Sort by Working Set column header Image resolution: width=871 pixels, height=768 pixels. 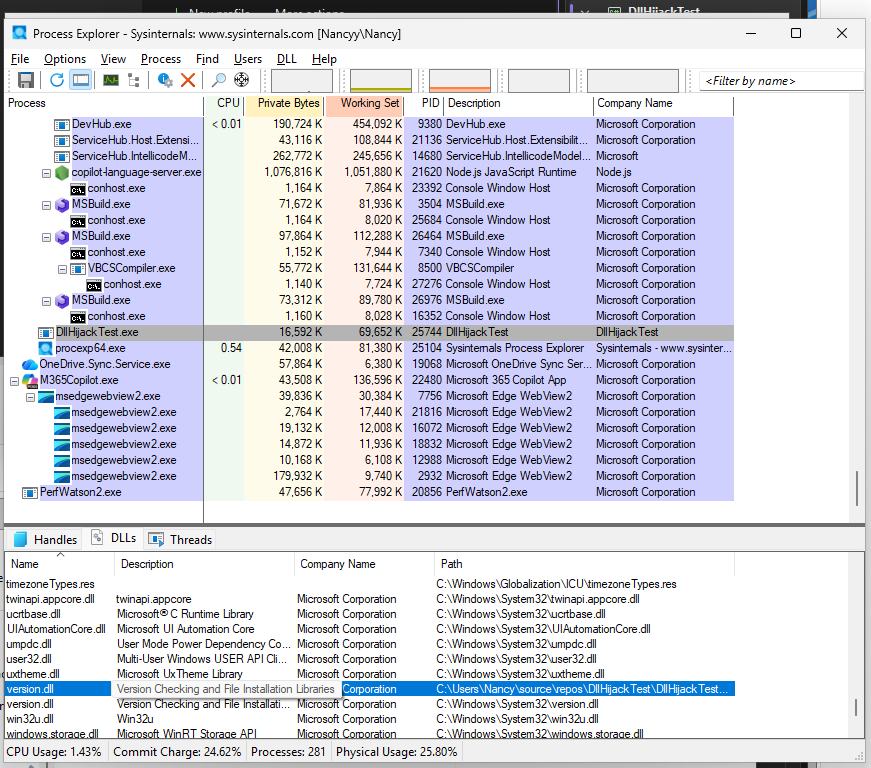364,103
